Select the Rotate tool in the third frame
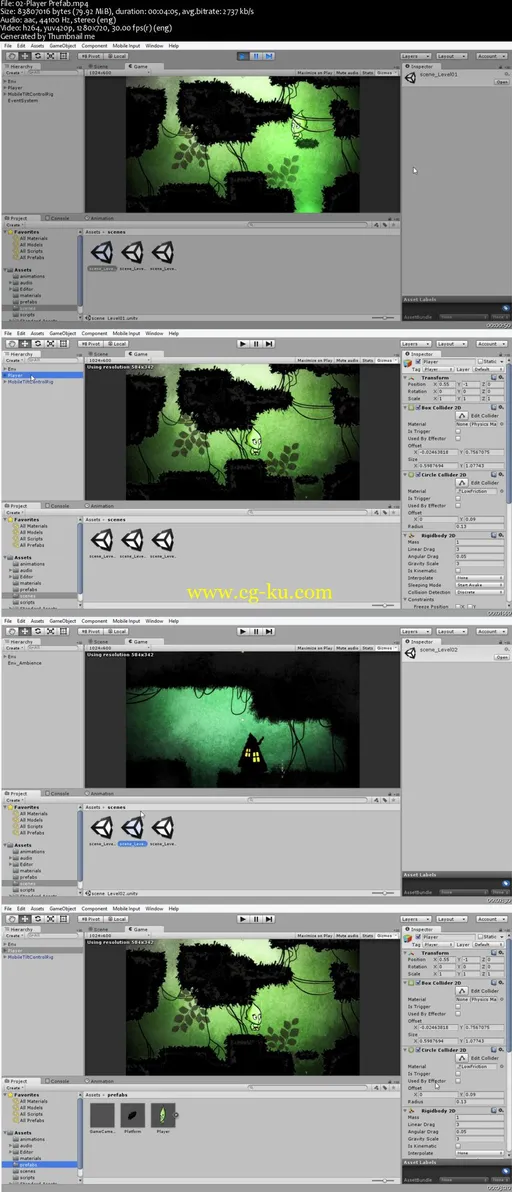Image resolution: width=512 pixels, height=1192 pixels. point(38,631)
